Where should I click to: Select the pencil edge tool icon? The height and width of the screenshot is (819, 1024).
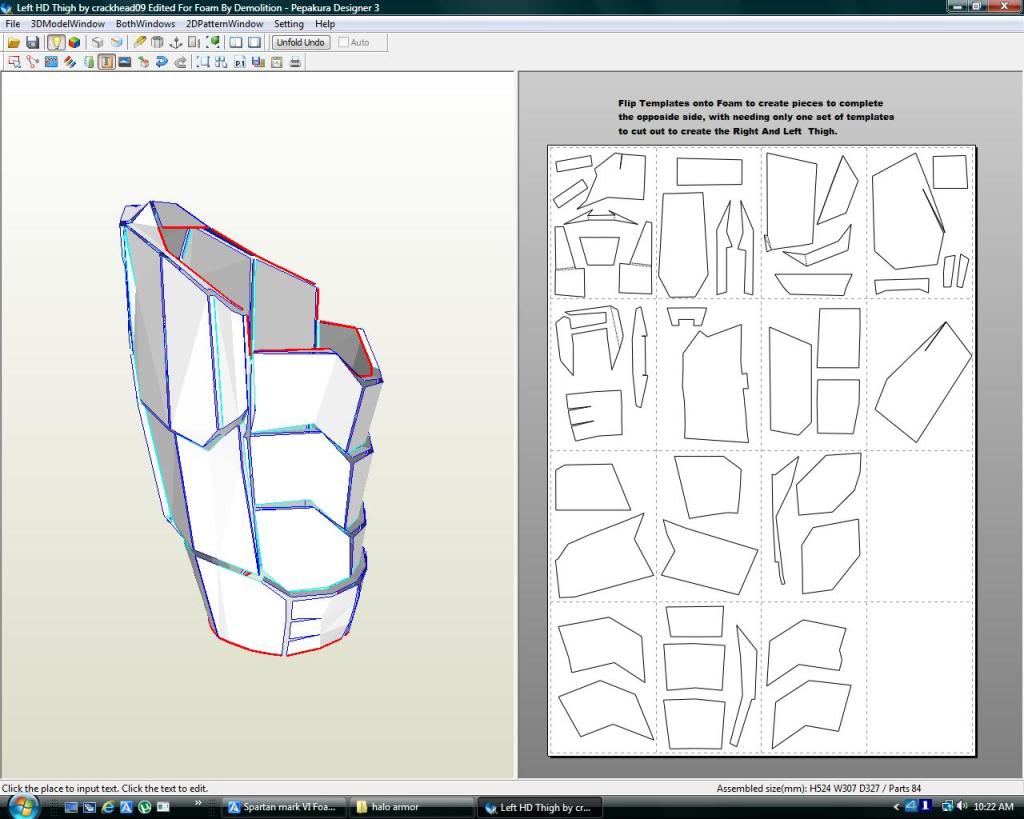pyautogui.click(x=139, y=43)
